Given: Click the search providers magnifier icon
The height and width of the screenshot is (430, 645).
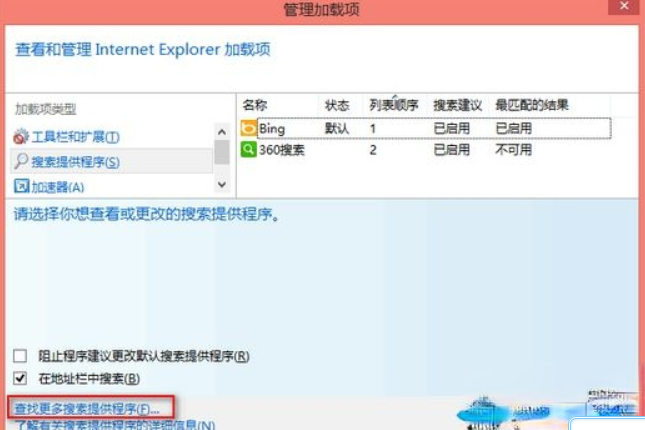Looking at the screenshot, I should 21,161.
